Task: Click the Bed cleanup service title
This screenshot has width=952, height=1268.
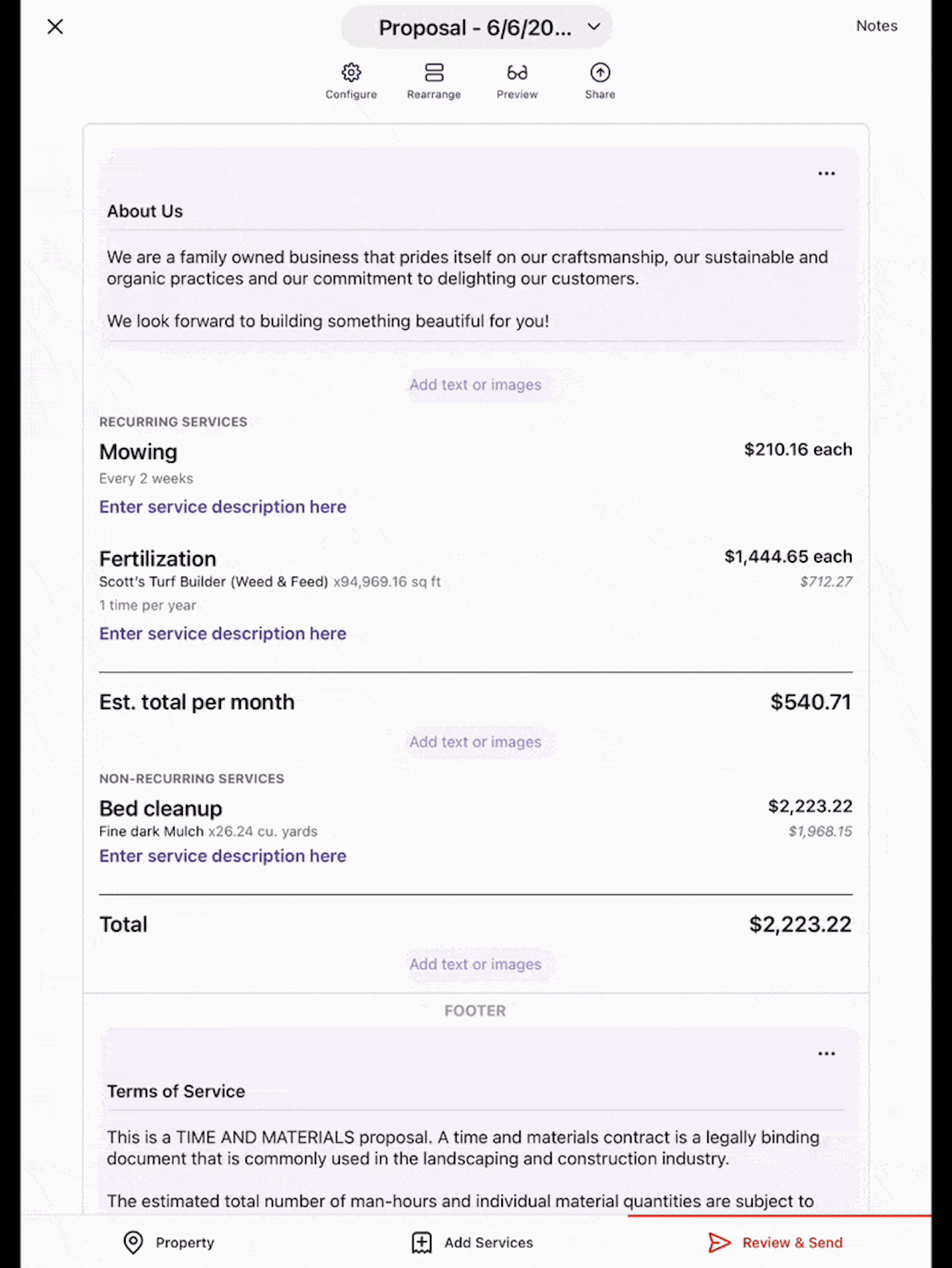Action: point(161,808)
